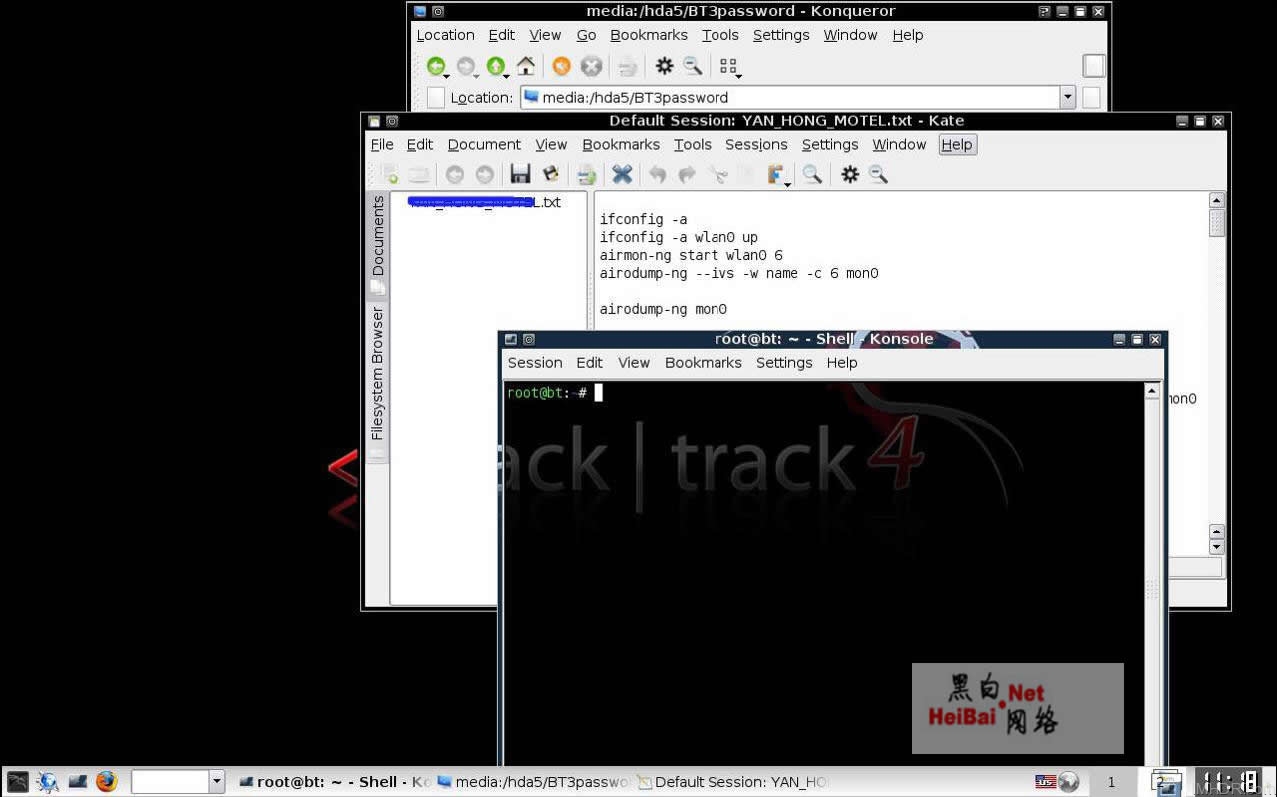The width and height of the screenshot is (1277, 797).
Task: Switch to the Default Session Kate taskbar entry
Action: click(x=732, y=782)
